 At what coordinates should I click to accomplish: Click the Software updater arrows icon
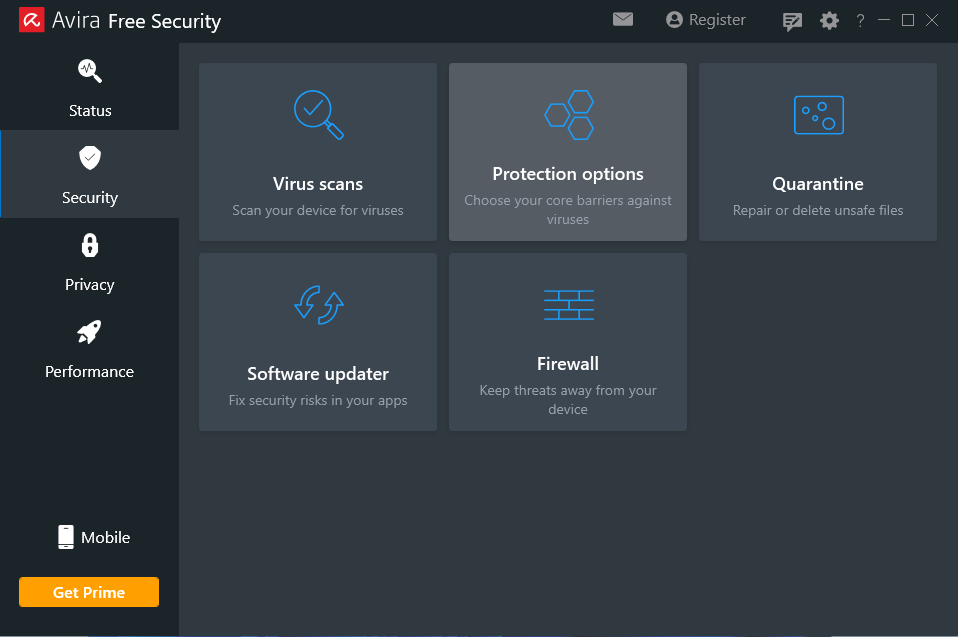click(318, 304)
